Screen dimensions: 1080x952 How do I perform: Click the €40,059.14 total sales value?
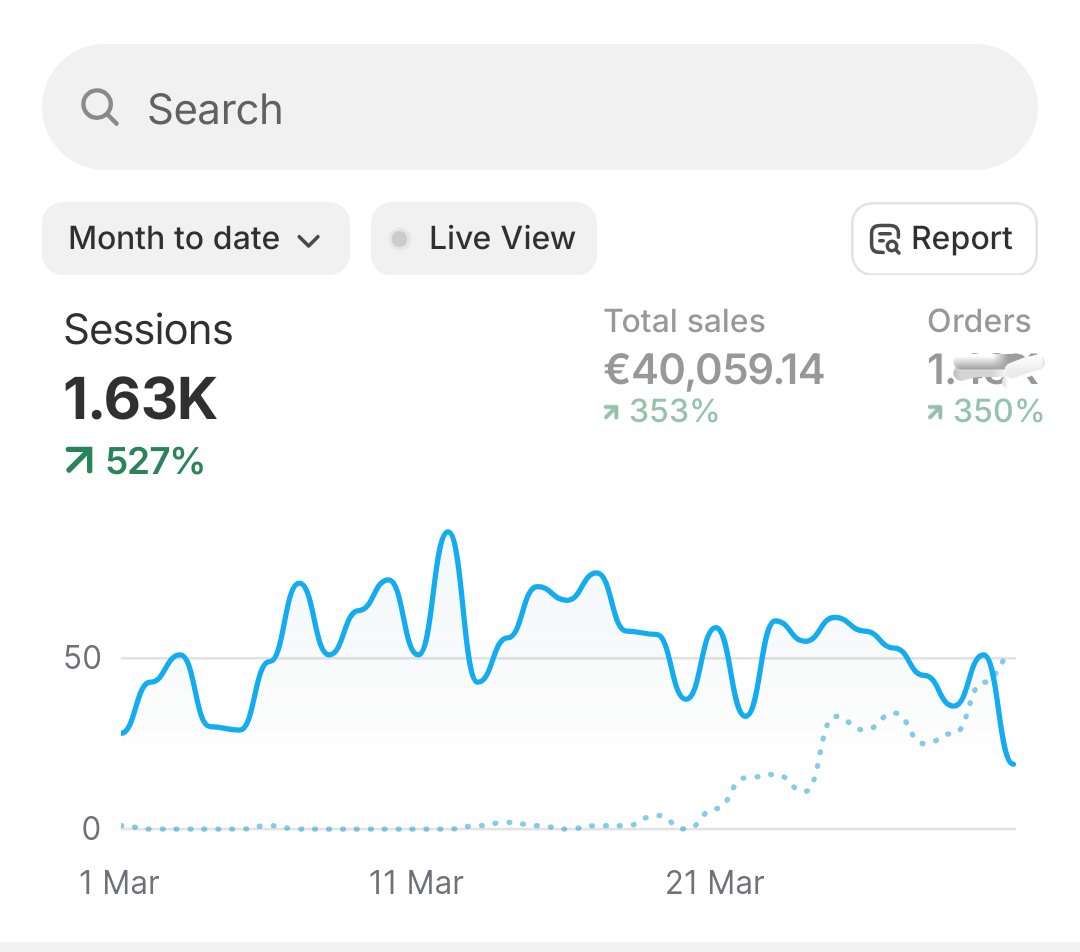[x=714, y=369]
